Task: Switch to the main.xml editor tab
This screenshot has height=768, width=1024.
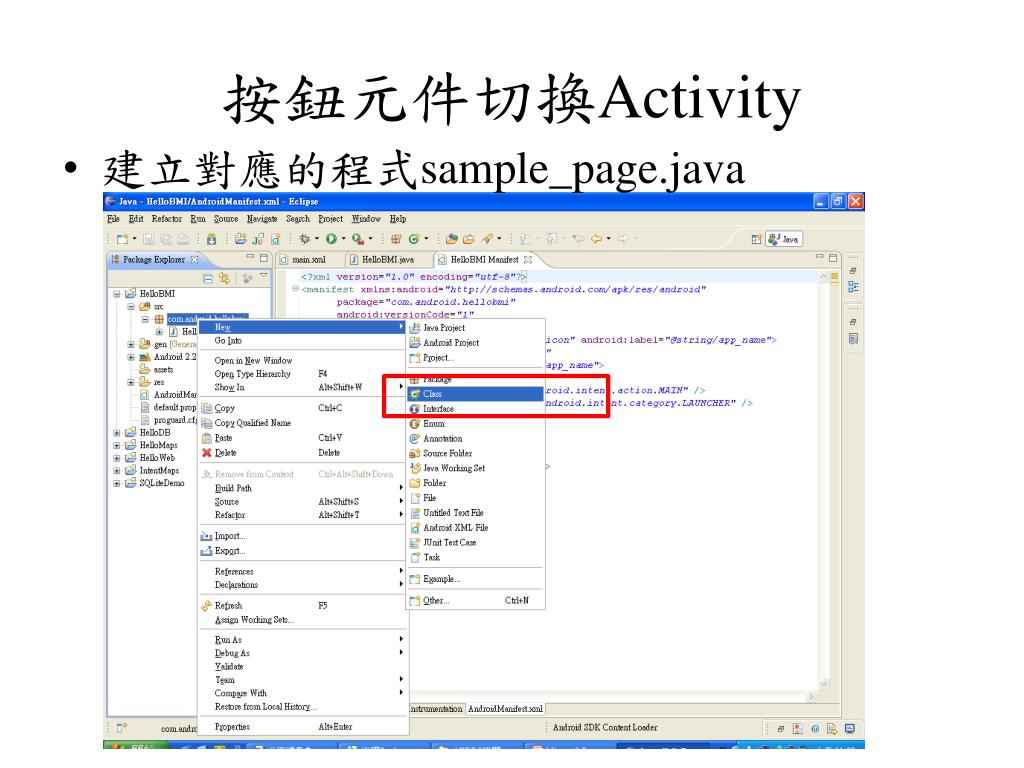Action: pos(309,259)
